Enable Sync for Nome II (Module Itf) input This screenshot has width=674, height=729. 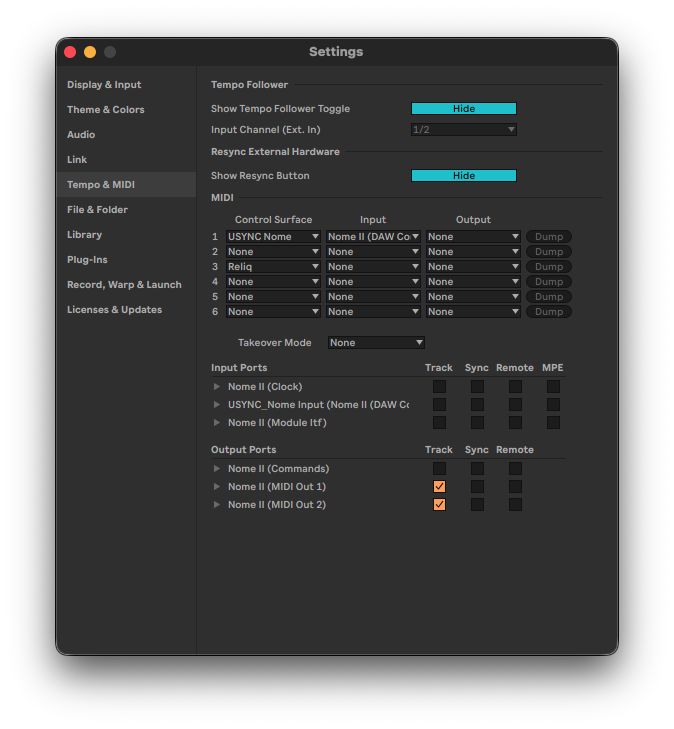click(477, 423)
